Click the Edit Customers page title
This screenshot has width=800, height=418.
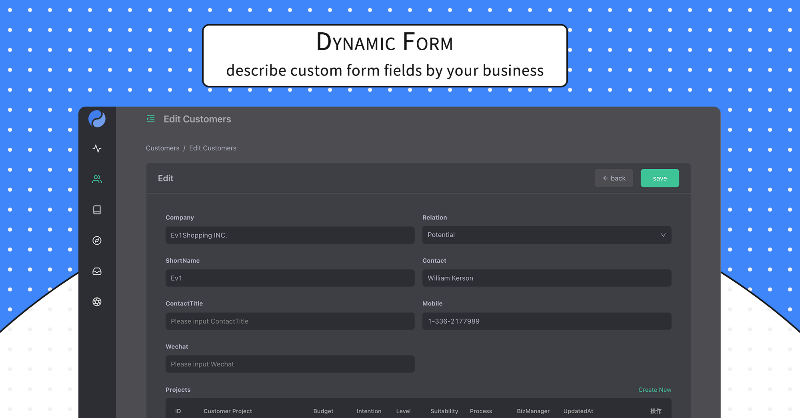point(197,119)
